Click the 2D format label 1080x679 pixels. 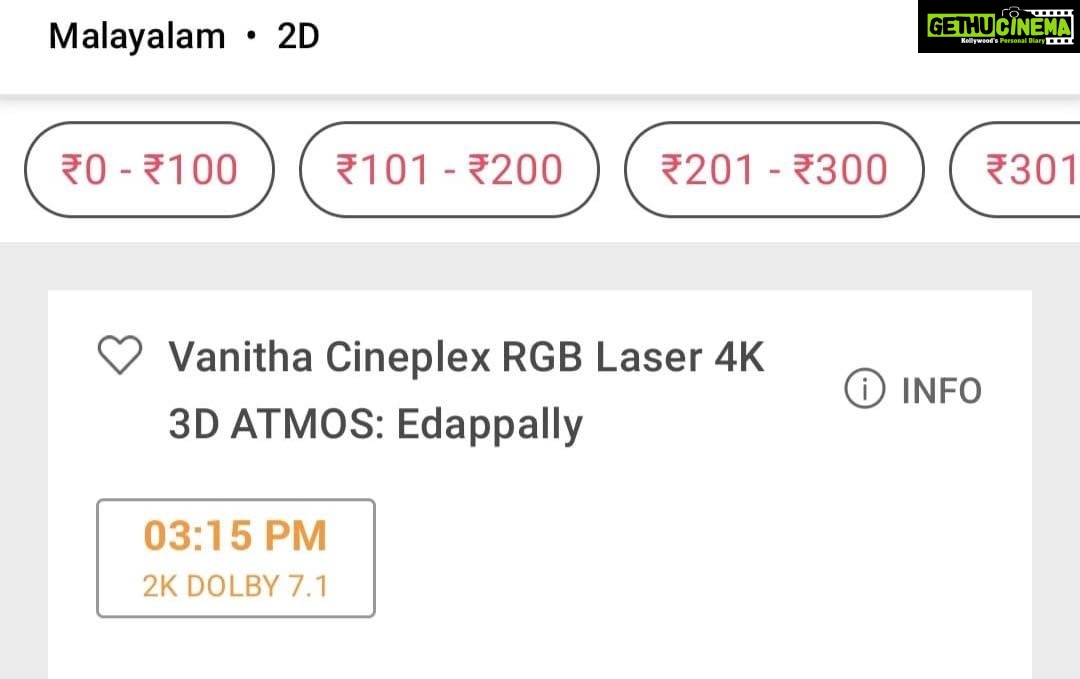point(298,37)
